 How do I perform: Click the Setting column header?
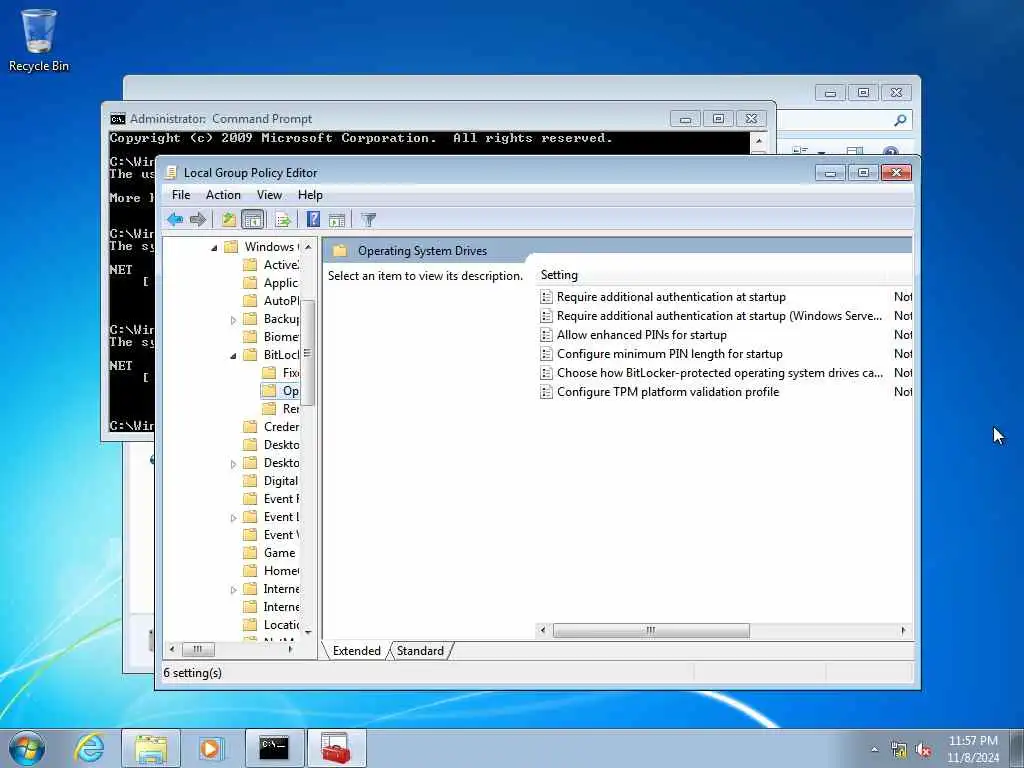tap(712, 275)
